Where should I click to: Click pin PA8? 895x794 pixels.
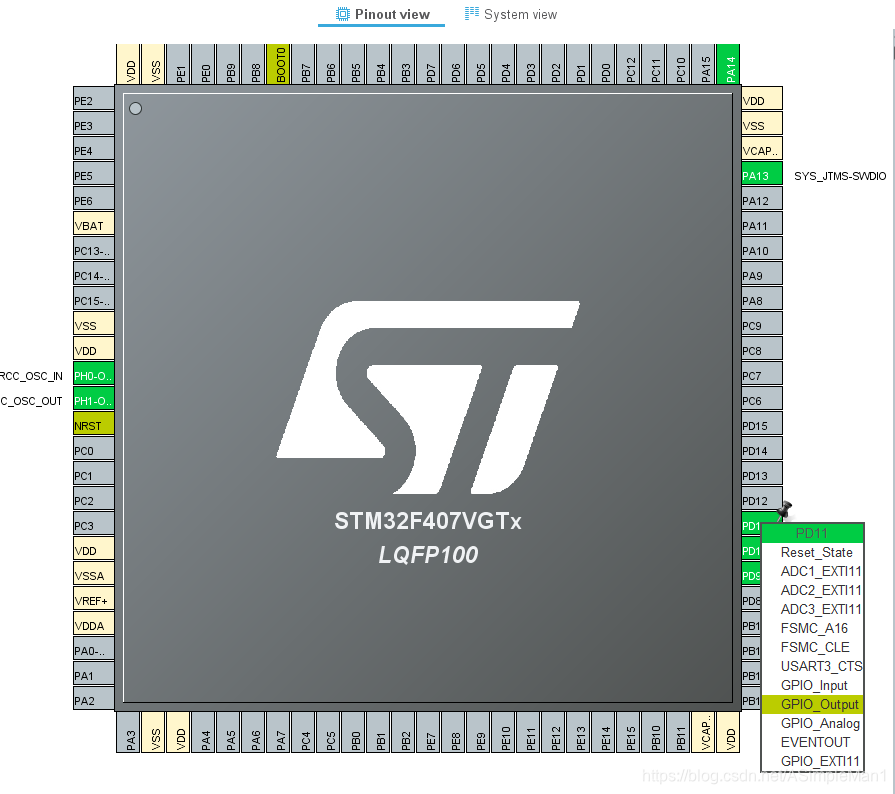(762, 300)
